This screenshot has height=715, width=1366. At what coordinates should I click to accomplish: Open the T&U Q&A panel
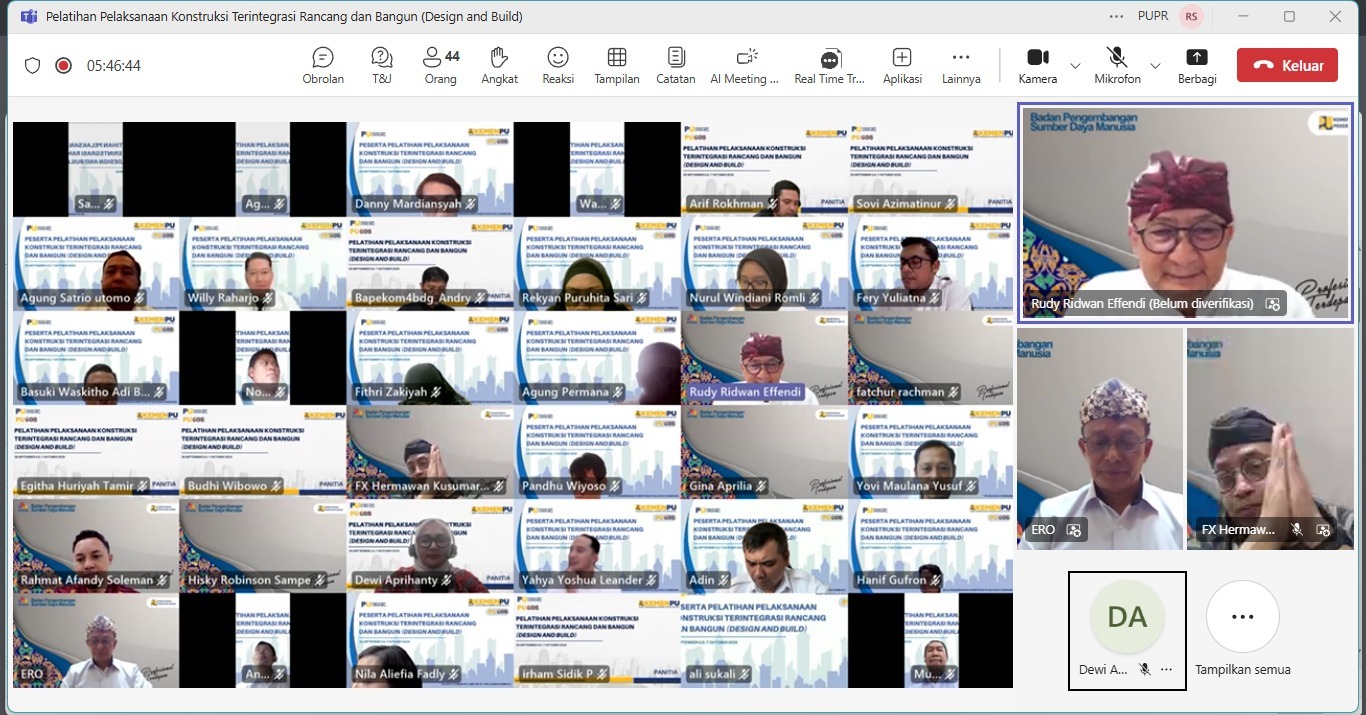pyautogui.click(x=381, y=65)
